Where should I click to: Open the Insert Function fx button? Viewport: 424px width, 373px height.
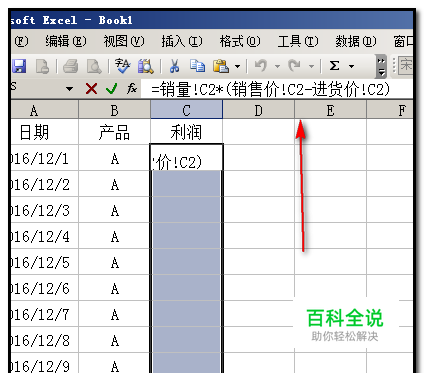coord(132,88)
